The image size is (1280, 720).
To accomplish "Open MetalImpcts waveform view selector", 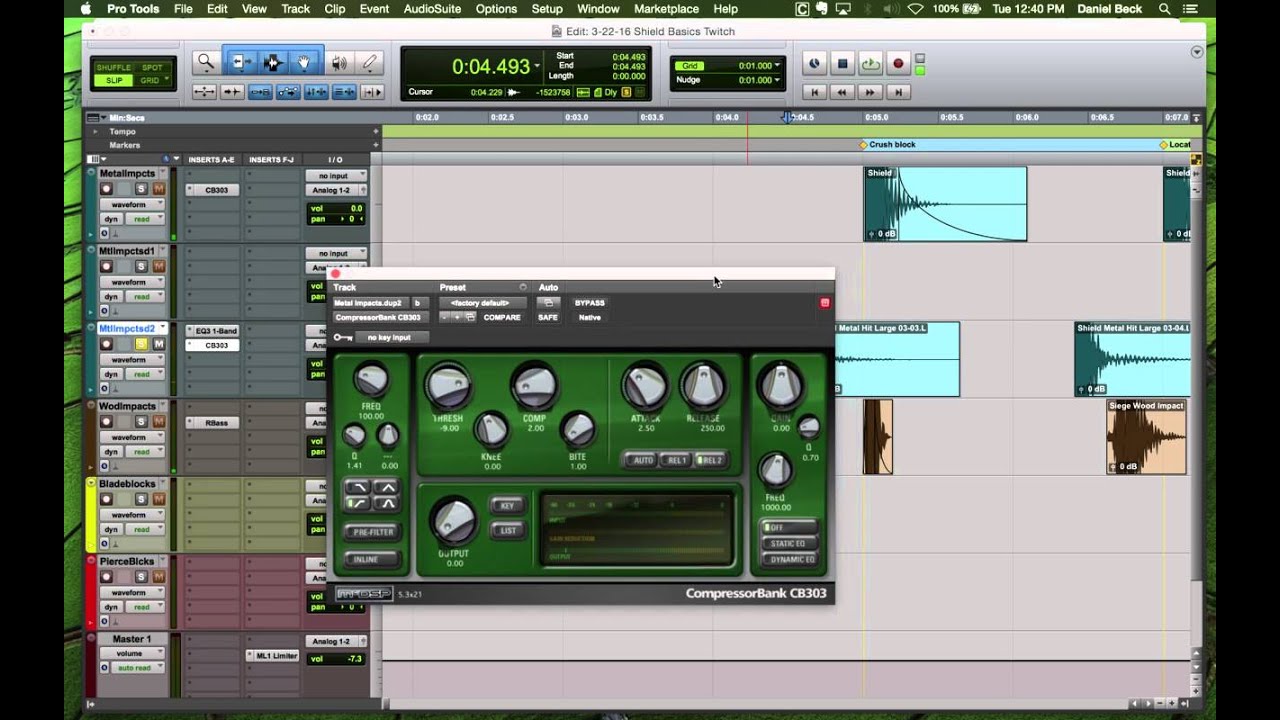I will click(132, 204).
